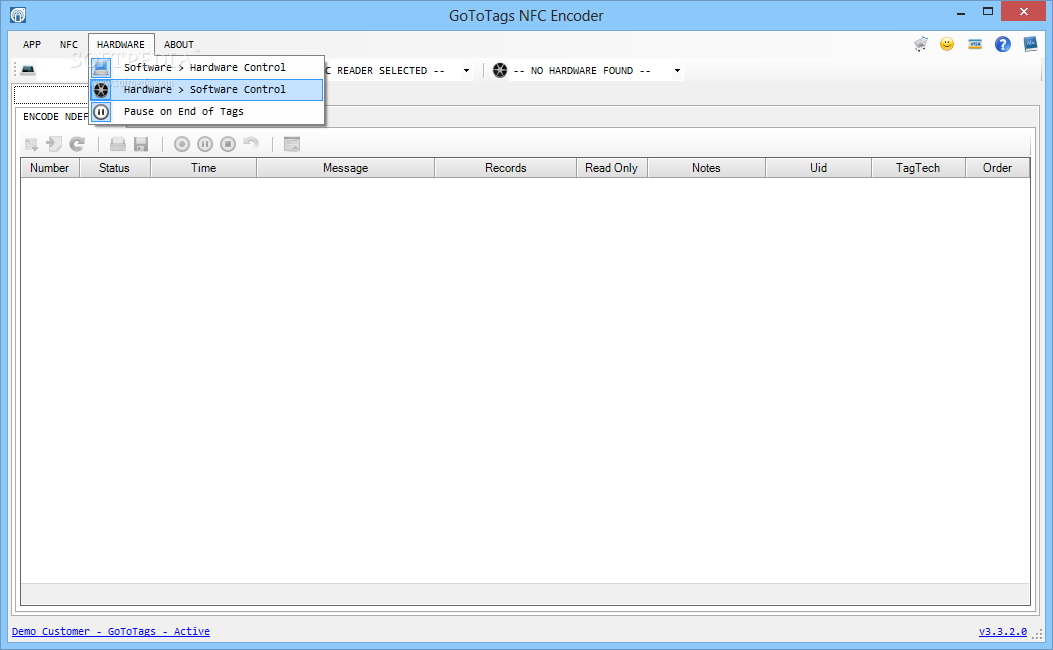The width and height of the screenshot is (1053, 650).
Task: Open the Visa credit card icon
Action: (x=975, y=44)
